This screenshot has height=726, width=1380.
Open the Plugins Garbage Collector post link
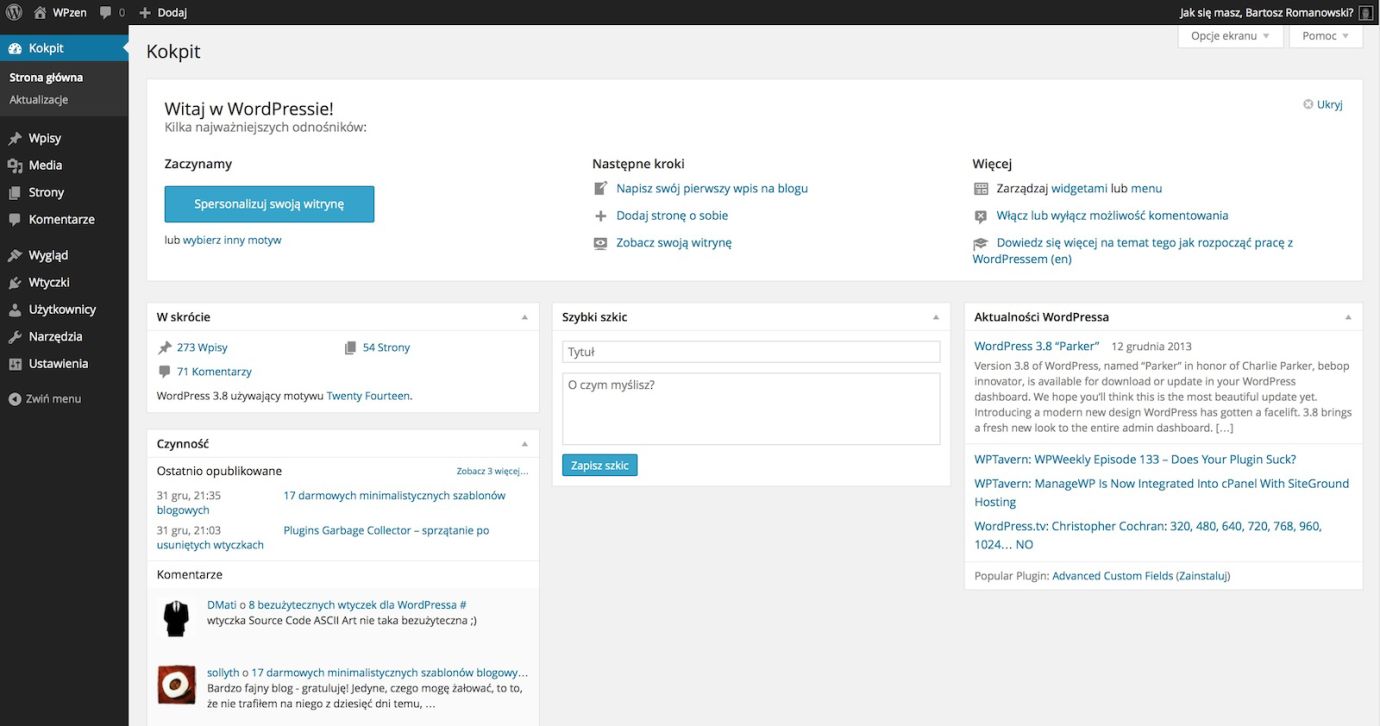[x=386, y=530]
